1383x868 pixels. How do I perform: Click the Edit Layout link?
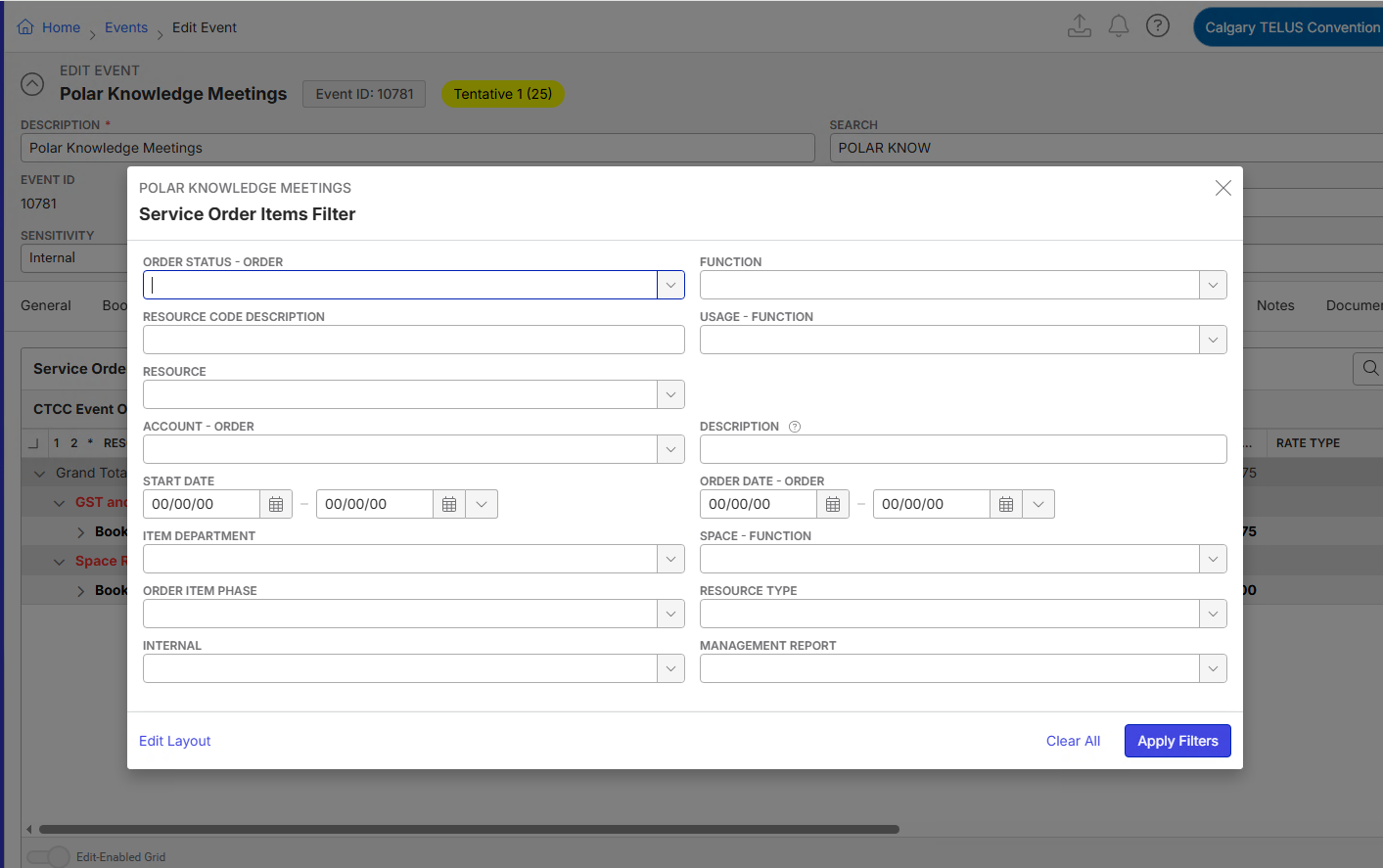[x=175, y=741]
